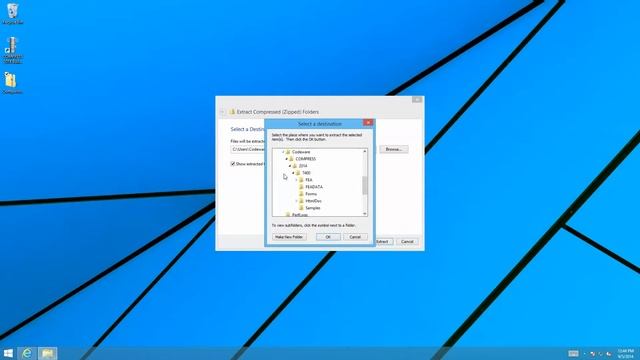This screenshot has width=640, height=360.
Task: Expand the FEA folder node
Action: pyautogui.click(x=296, y=180)
